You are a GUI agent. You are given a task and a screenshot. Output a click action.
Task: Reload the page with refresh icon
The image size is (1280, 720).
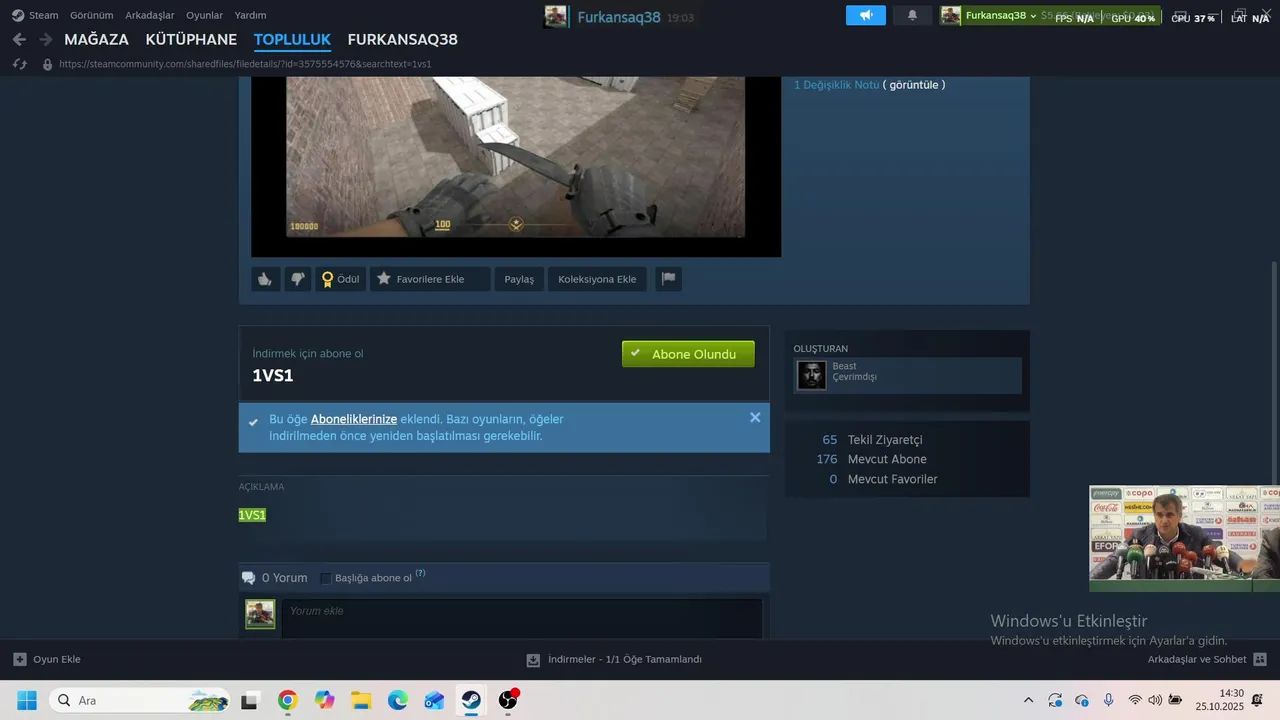click(19, 64)
